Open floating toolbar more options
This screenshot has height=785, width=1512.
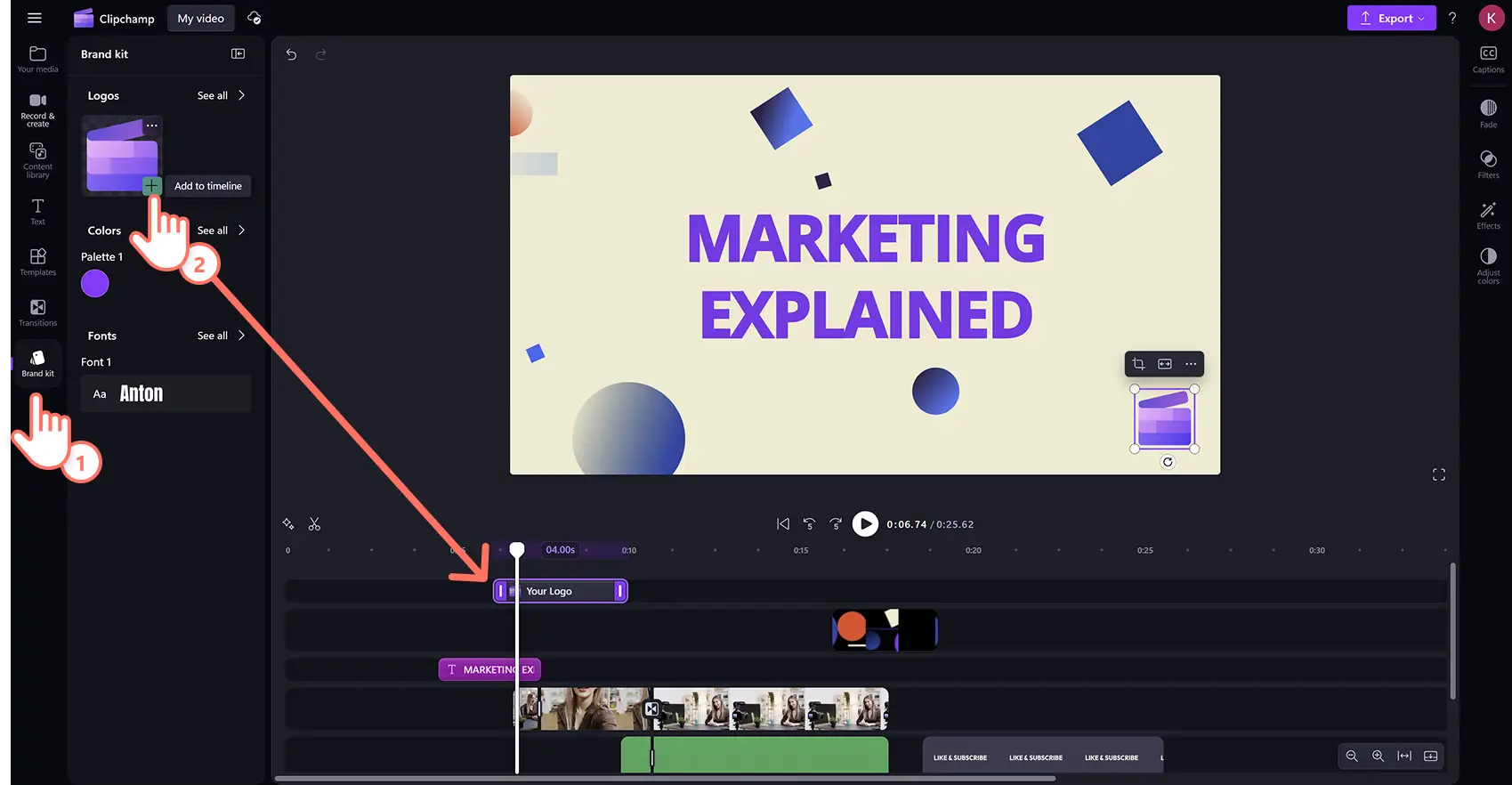pos(1191,364)
